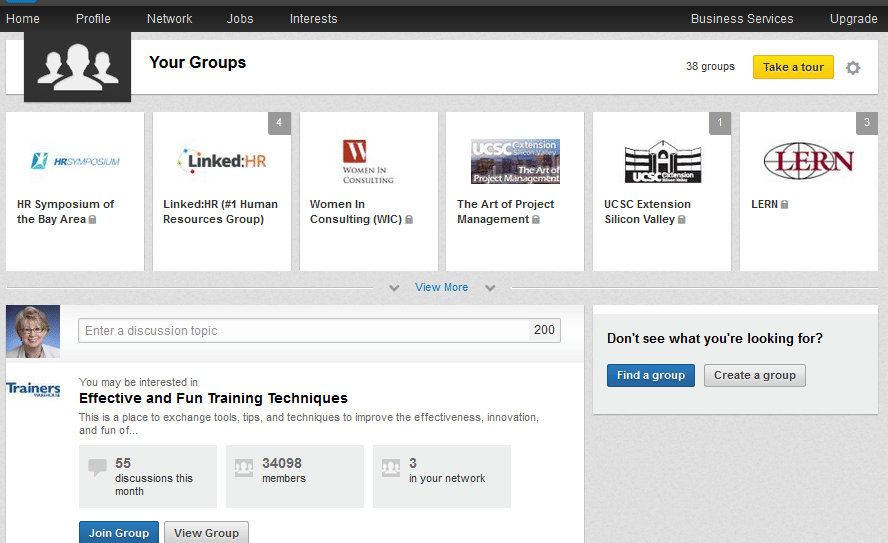Open Effective and Fun Training Techniques

[214, 398]
